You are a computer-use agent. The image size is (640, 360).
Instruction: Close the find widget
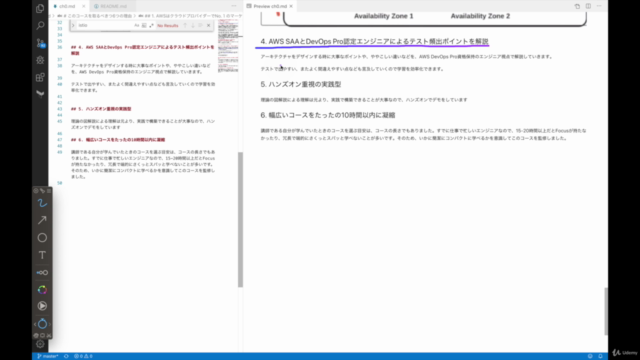(x=209, y=25)
